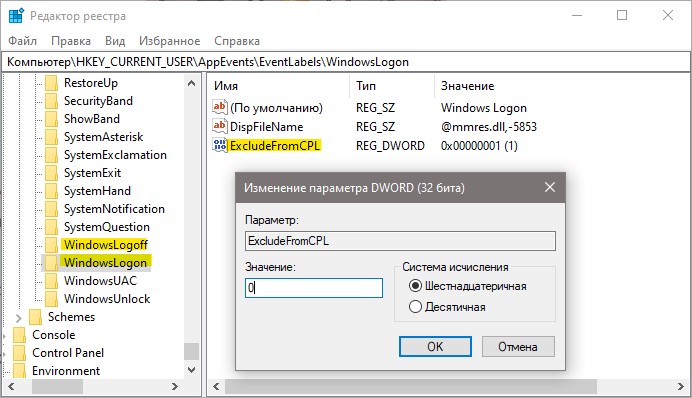692x398 pixels.
Task: Click values pane scrollbar left arrow
Action: click(x=216, y=387)
